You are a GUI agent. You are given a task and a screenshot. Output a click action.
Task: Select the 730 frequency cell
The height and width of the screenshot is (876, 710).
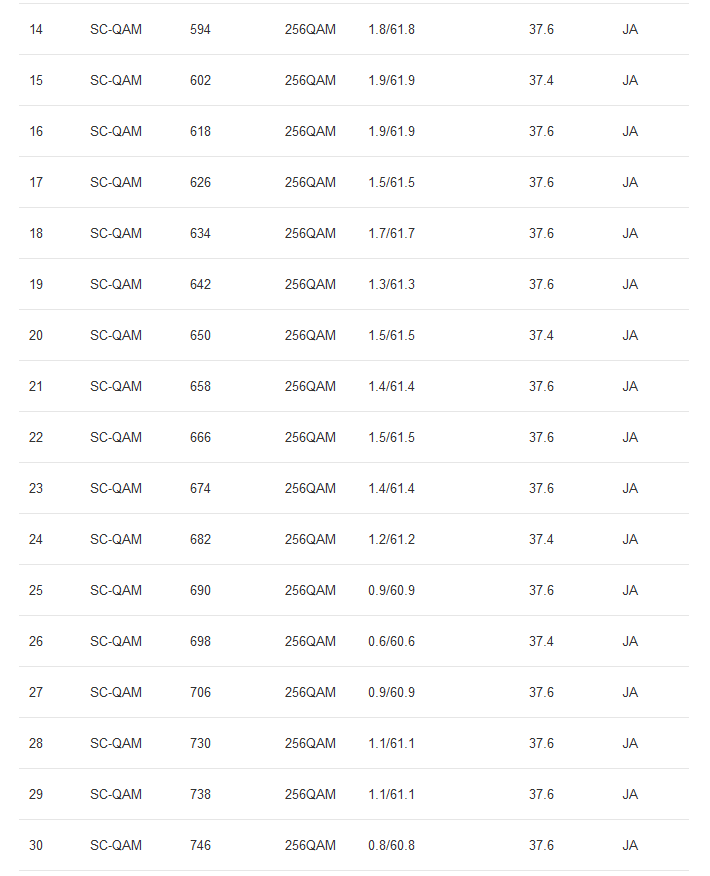click(200, 744)
